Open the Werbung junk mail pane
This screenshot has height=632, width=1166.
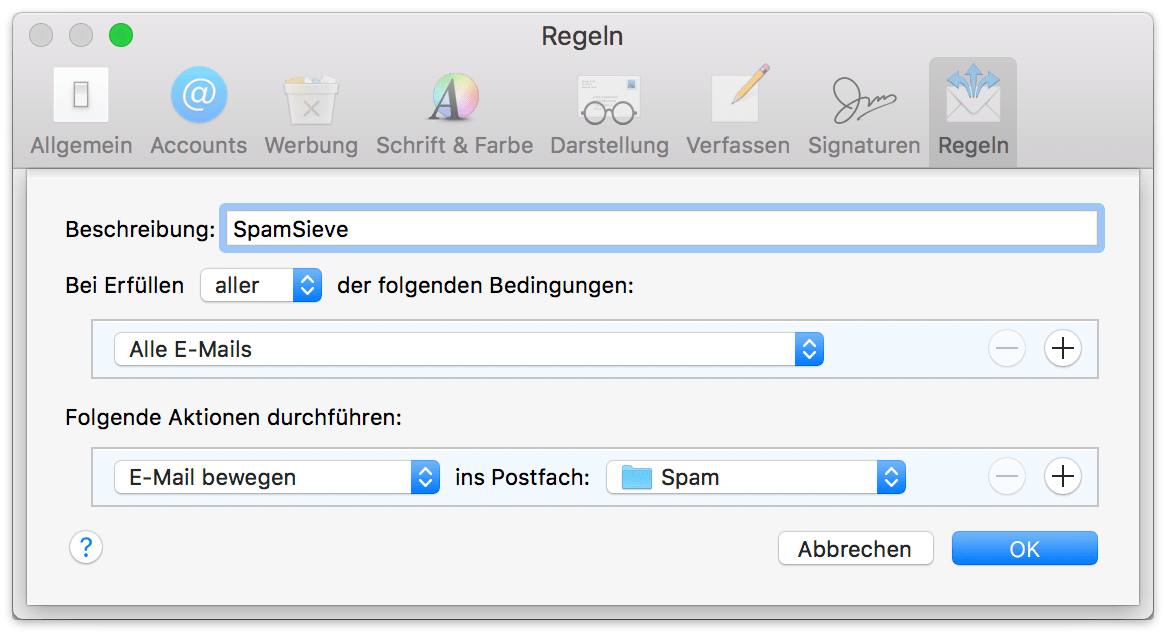point(311,112)
